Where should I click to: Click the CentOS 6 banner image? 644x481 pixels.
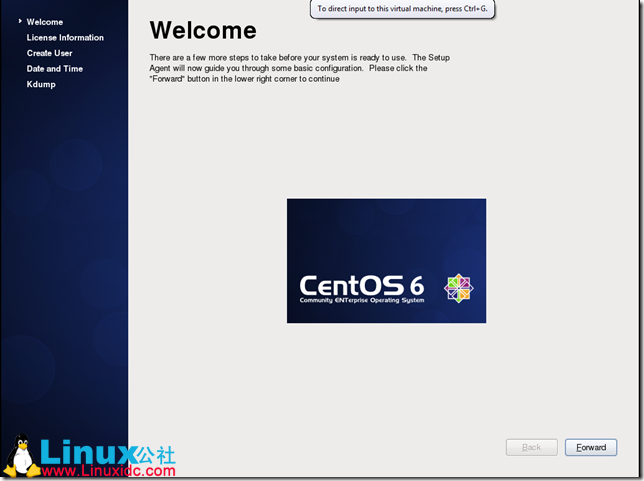point(386,261)
